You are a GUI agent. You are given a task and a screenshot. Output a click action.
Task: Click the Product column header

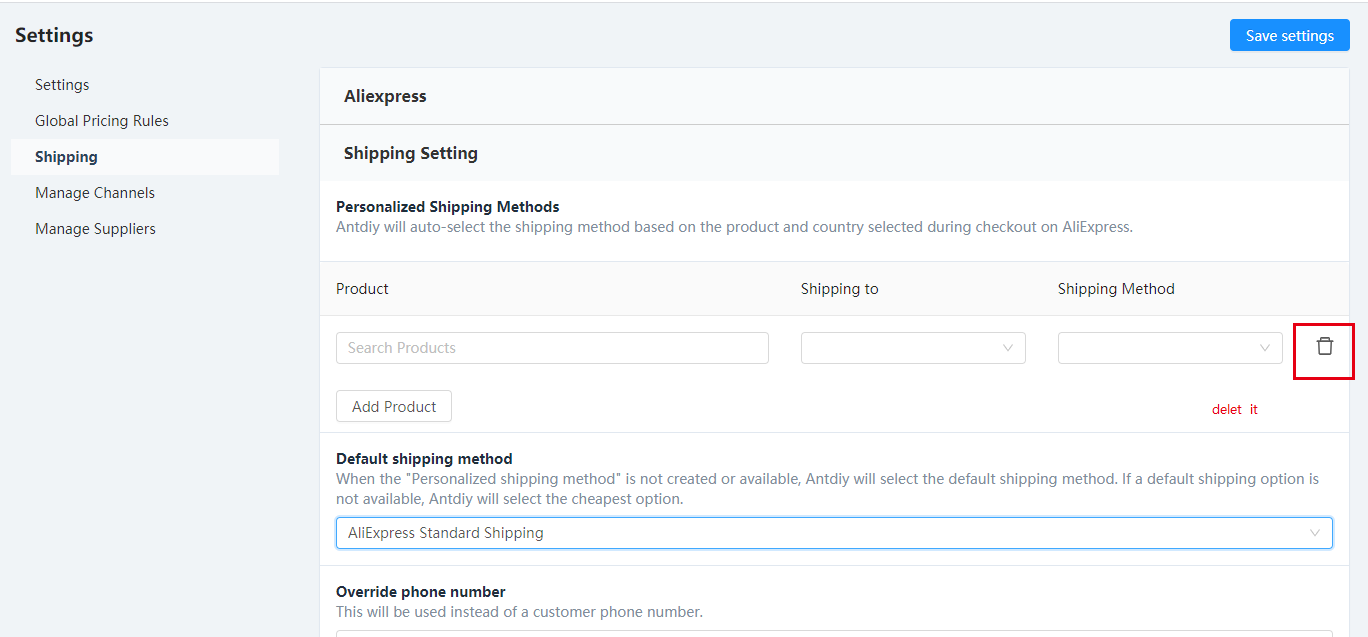tap(362, 289)
